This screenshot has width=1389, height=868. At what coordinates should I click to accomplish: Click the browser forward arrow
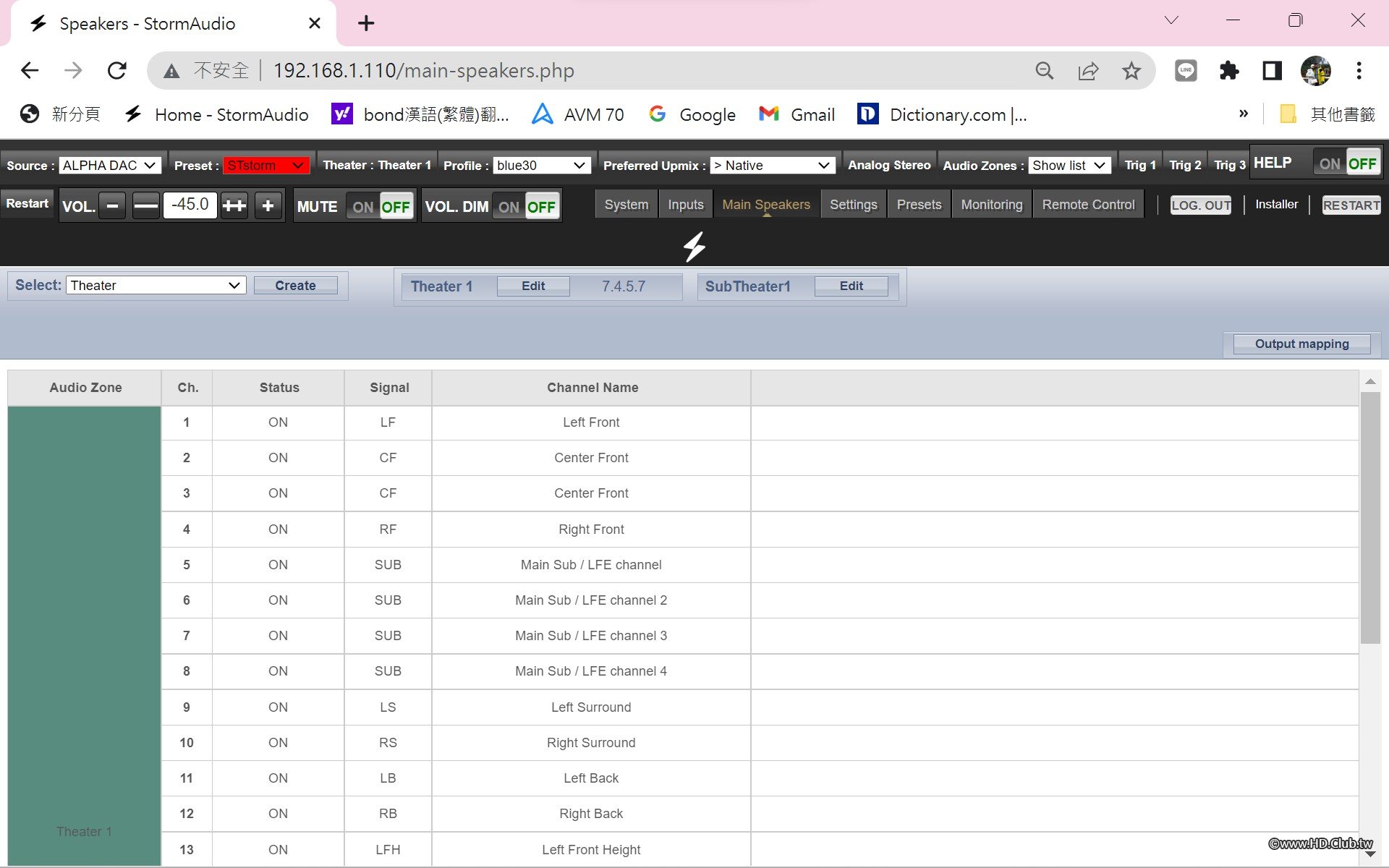click(73, 70)
